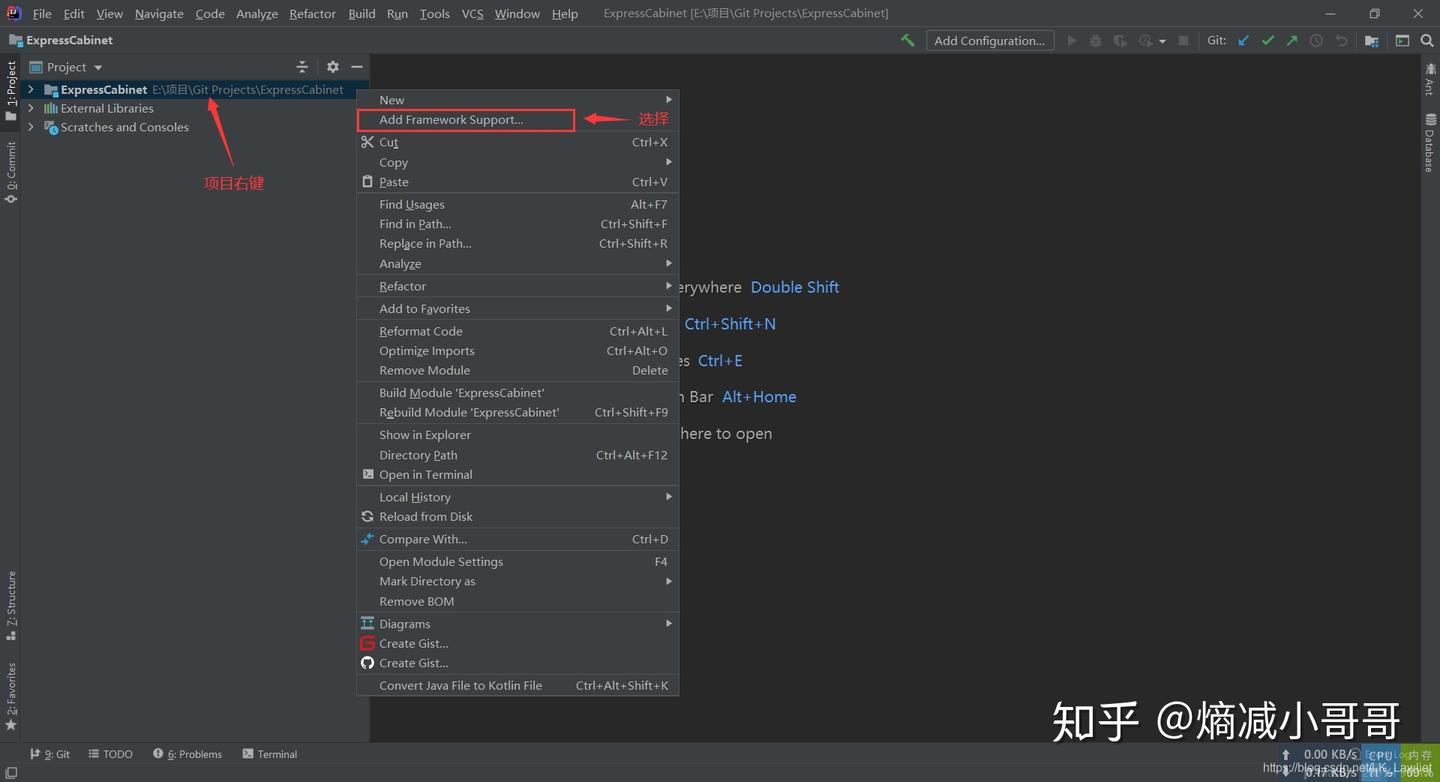Viewport: 1440px width, 782px height.
Task: Click the Run play icon
Action: (1072, 41)
